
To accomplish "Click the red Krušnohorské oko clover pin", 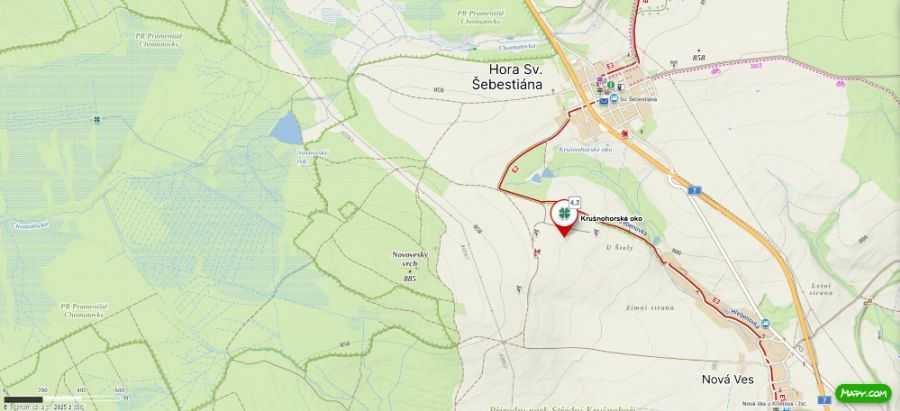I will (x=564, y=216).
